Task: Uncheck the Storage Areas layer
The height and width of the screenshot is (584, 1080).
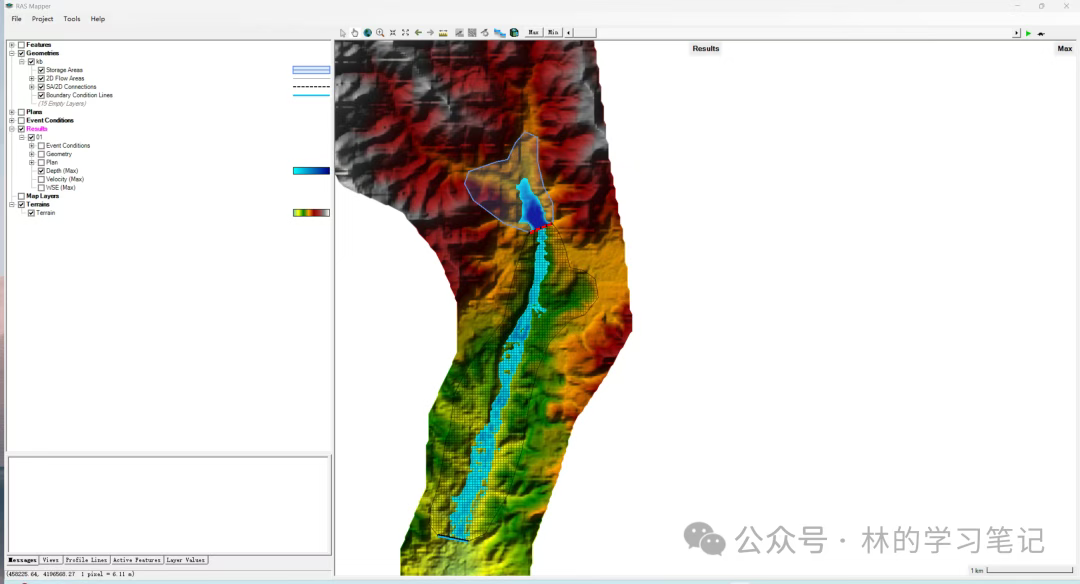Action: click(x=41, y=70)
